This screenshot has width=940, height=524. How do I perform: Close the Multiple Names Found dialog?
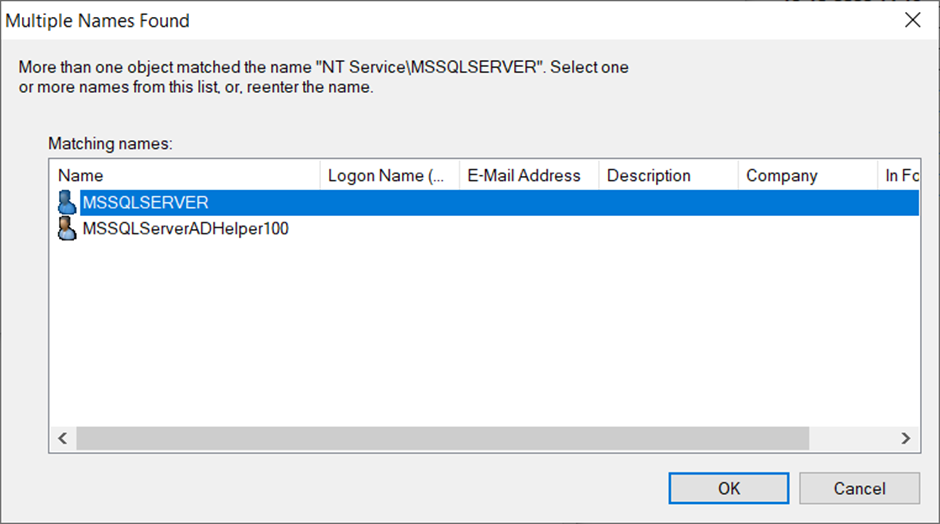point(912,20)
